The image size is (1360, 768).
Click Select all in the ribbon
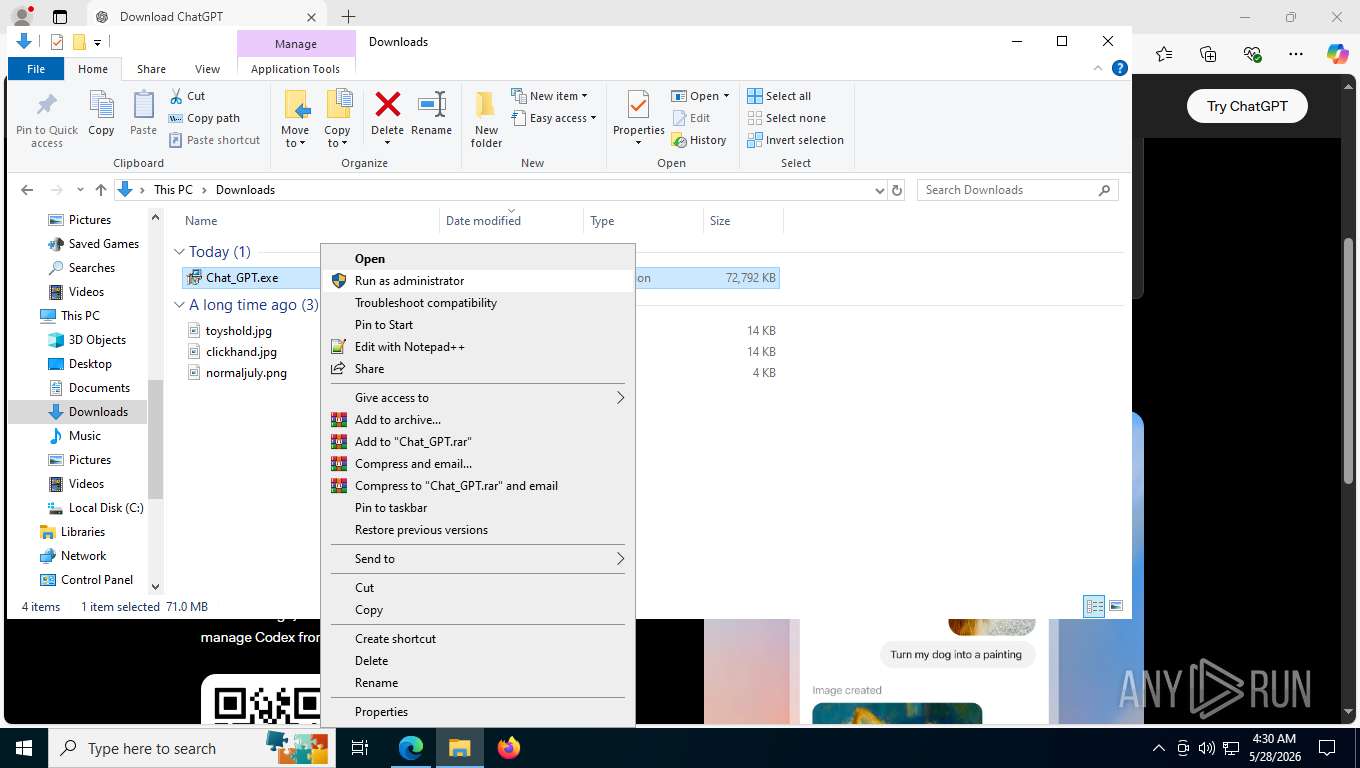[779, 96]
